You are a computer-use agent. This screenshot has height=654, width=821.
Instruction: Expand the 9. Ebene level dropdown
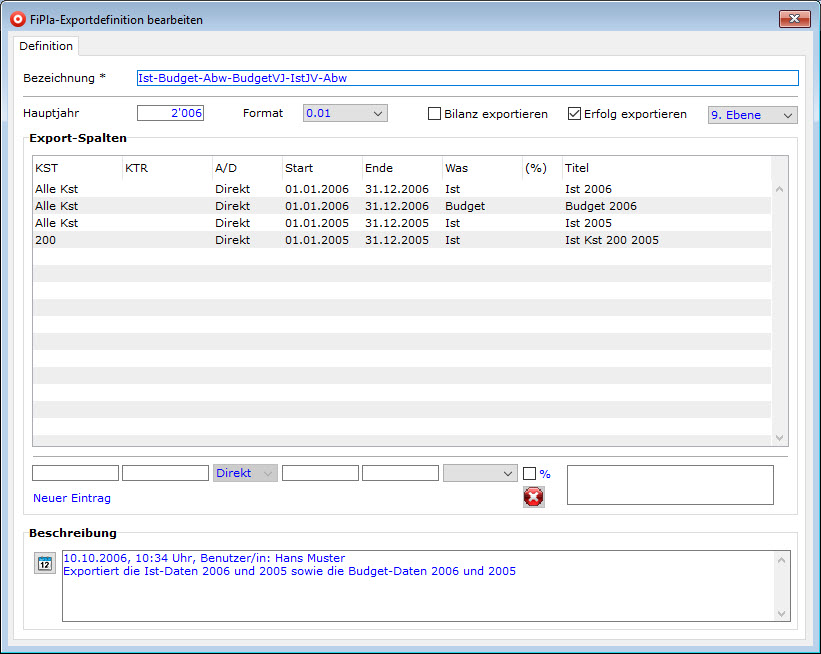[752, 115]
